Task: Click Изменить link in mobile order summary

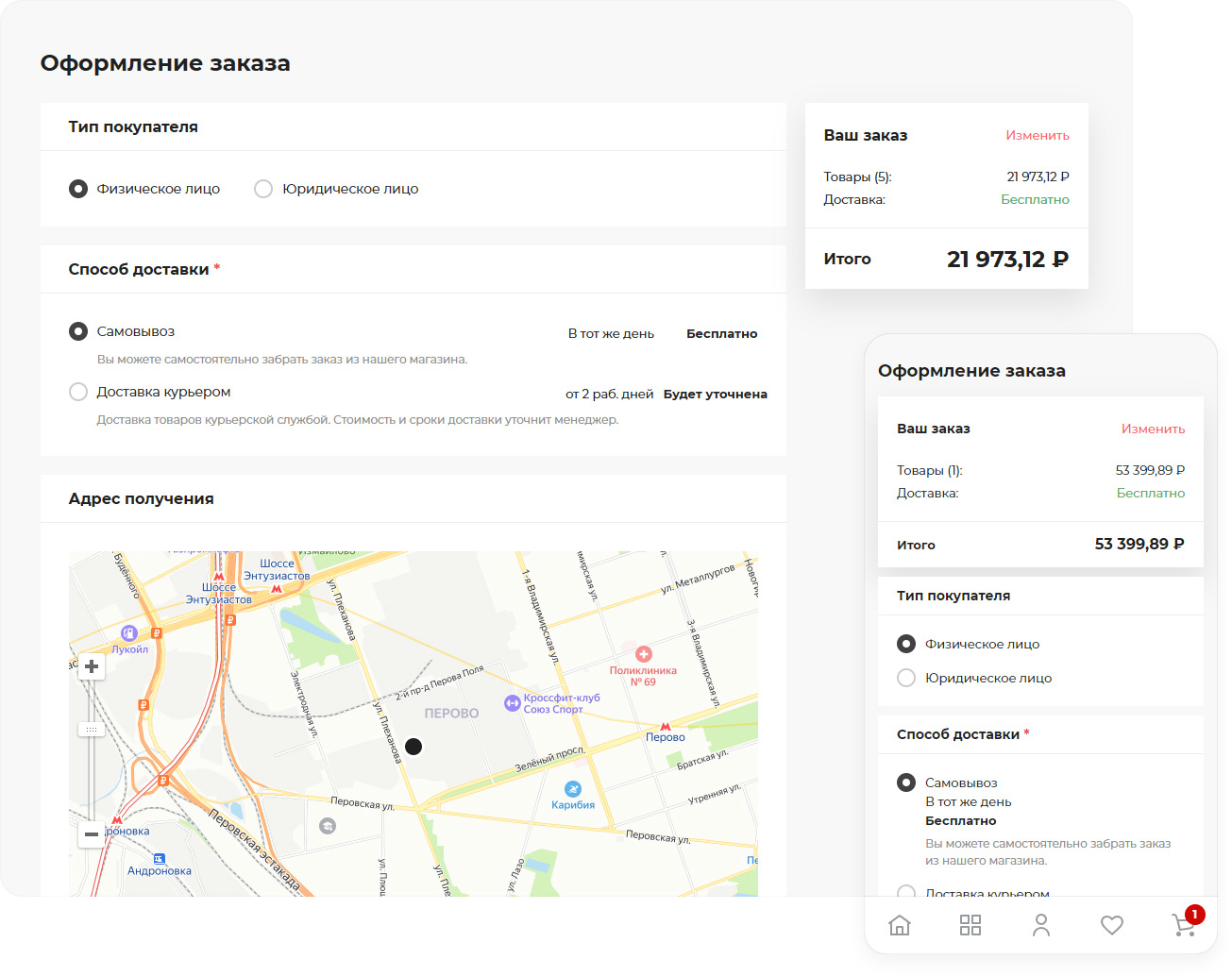Action: (x=1153, y=429)
